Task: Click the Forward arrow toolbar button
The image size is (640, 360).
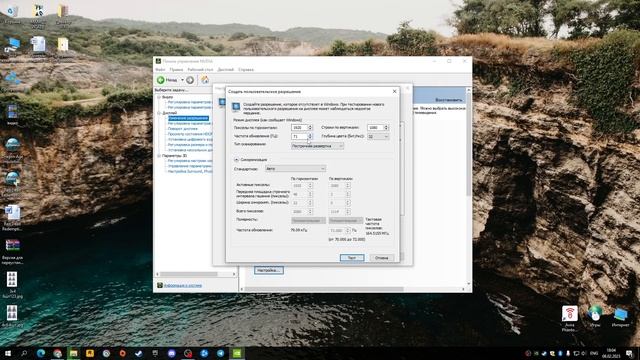Action: 190,80
